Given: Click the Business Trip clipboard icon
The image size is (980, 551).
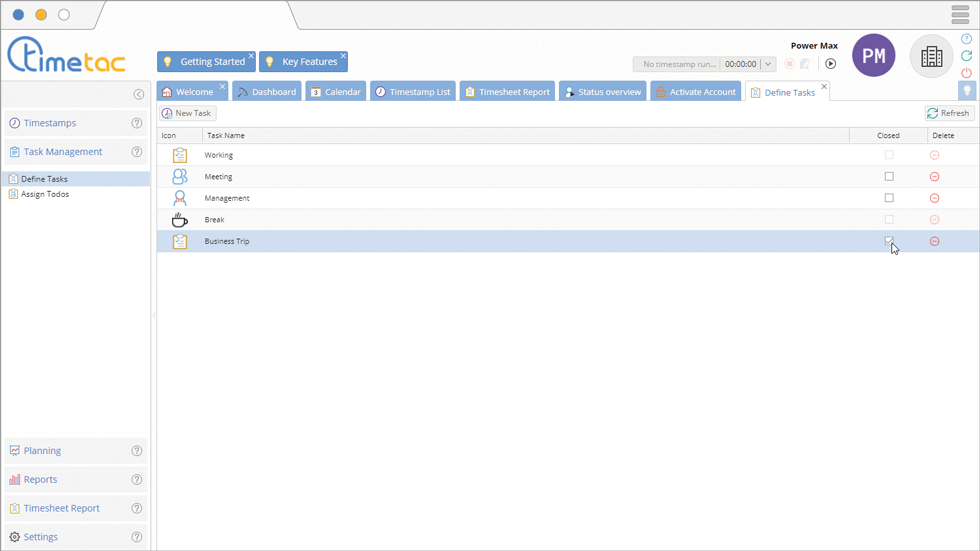Looking at the screenshot, I should (179, 241).
